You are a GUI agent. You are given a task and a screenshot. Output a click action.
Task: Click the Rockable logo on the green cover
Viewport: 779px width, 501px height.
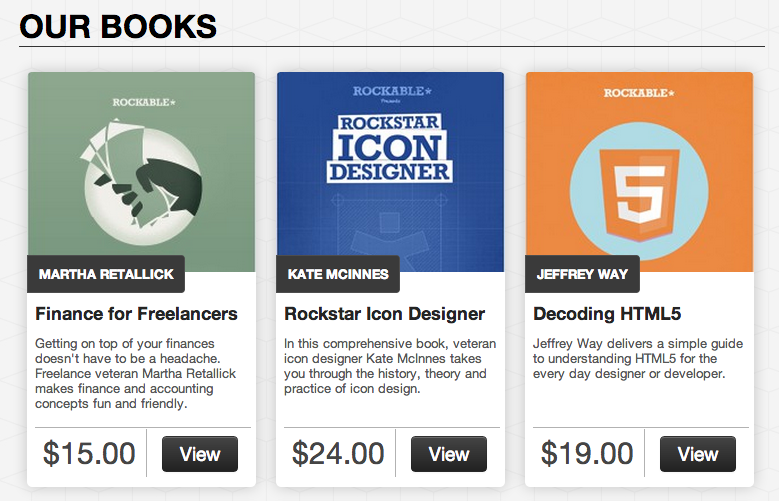tap(144, 102)
